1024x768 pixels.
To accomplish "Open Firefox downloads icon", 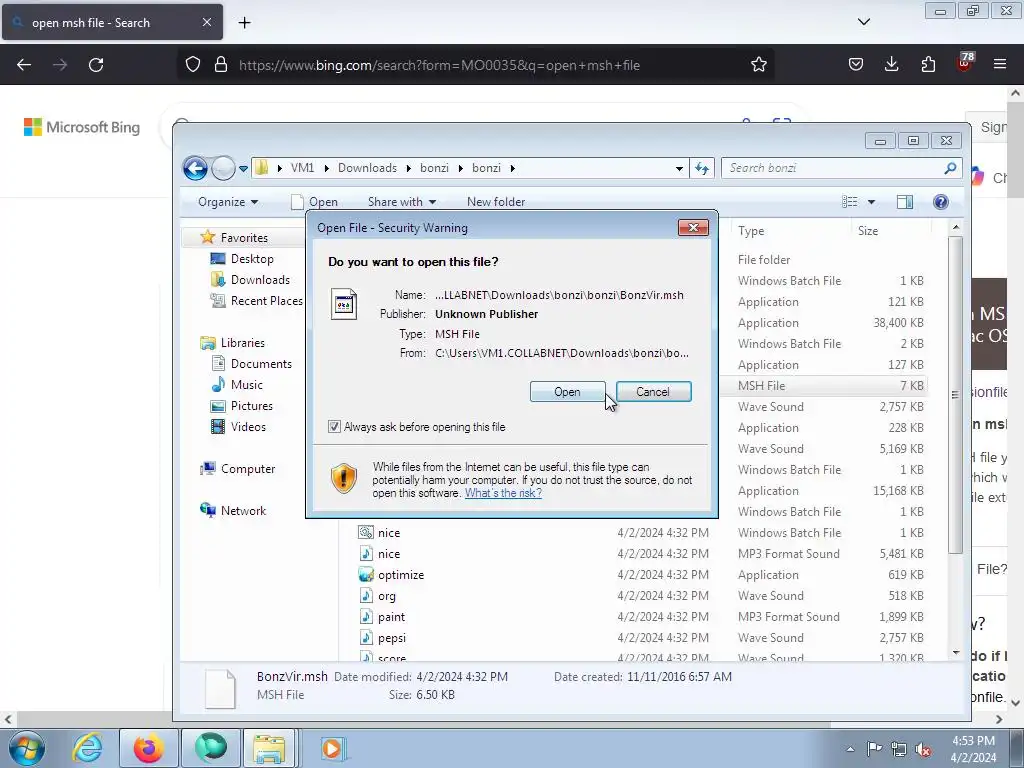I will (891, 64).
